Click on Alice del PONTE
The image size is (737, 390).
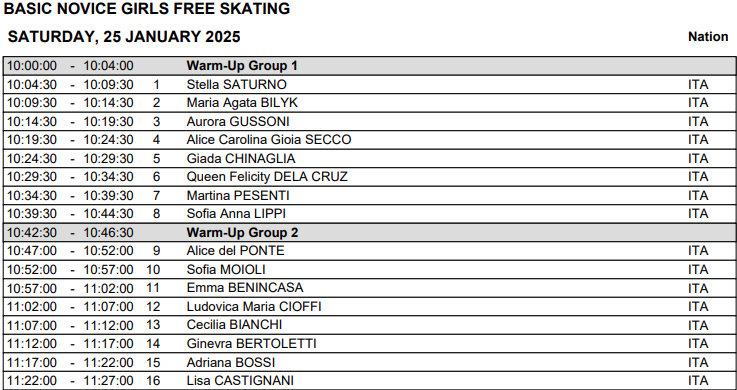[x=235, y=251]
